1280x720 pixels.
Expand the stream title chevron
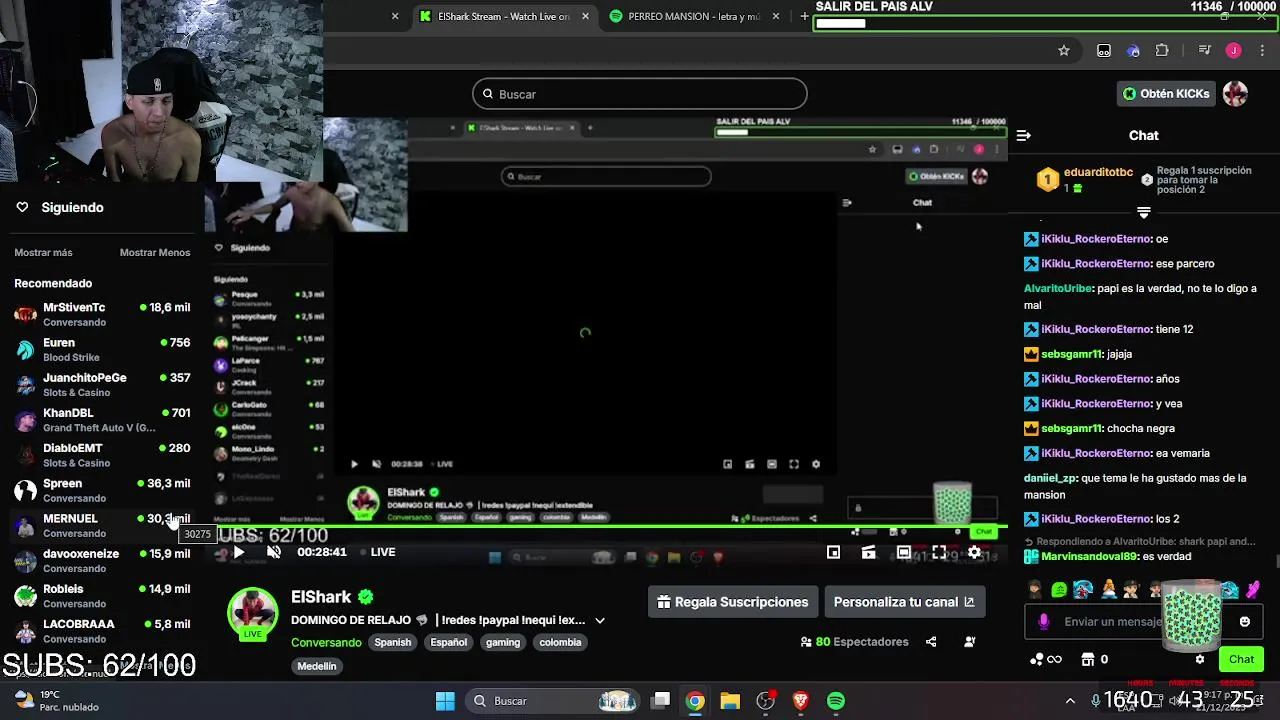coord(600,620)
